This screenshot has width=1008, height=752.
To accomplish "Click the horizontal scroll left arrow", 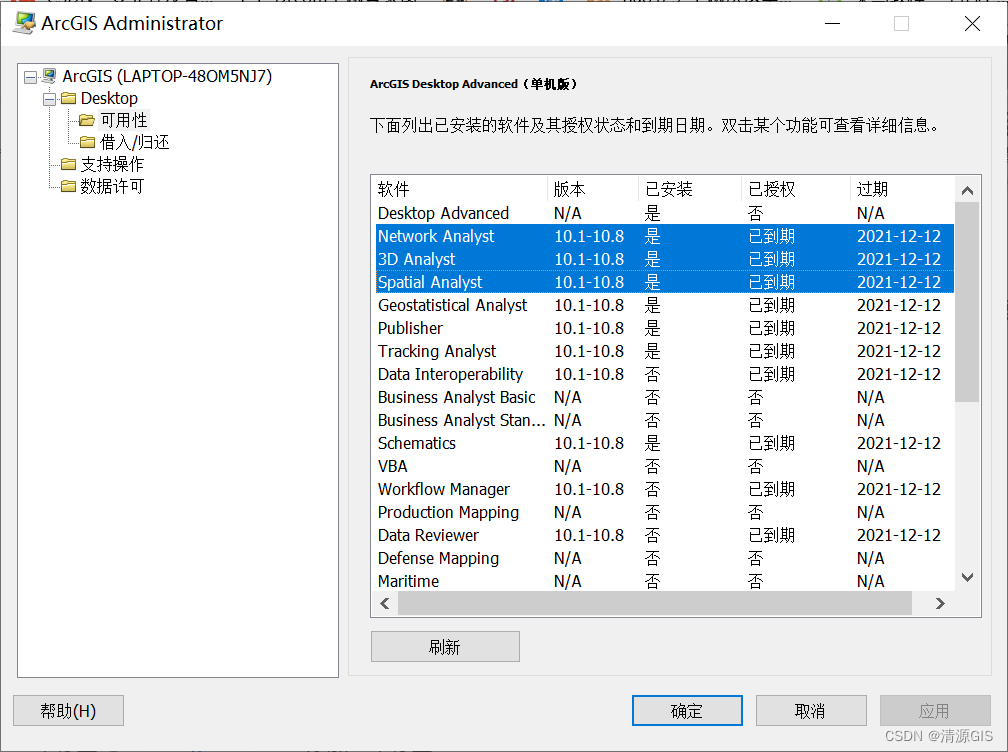I will (385, 604).
